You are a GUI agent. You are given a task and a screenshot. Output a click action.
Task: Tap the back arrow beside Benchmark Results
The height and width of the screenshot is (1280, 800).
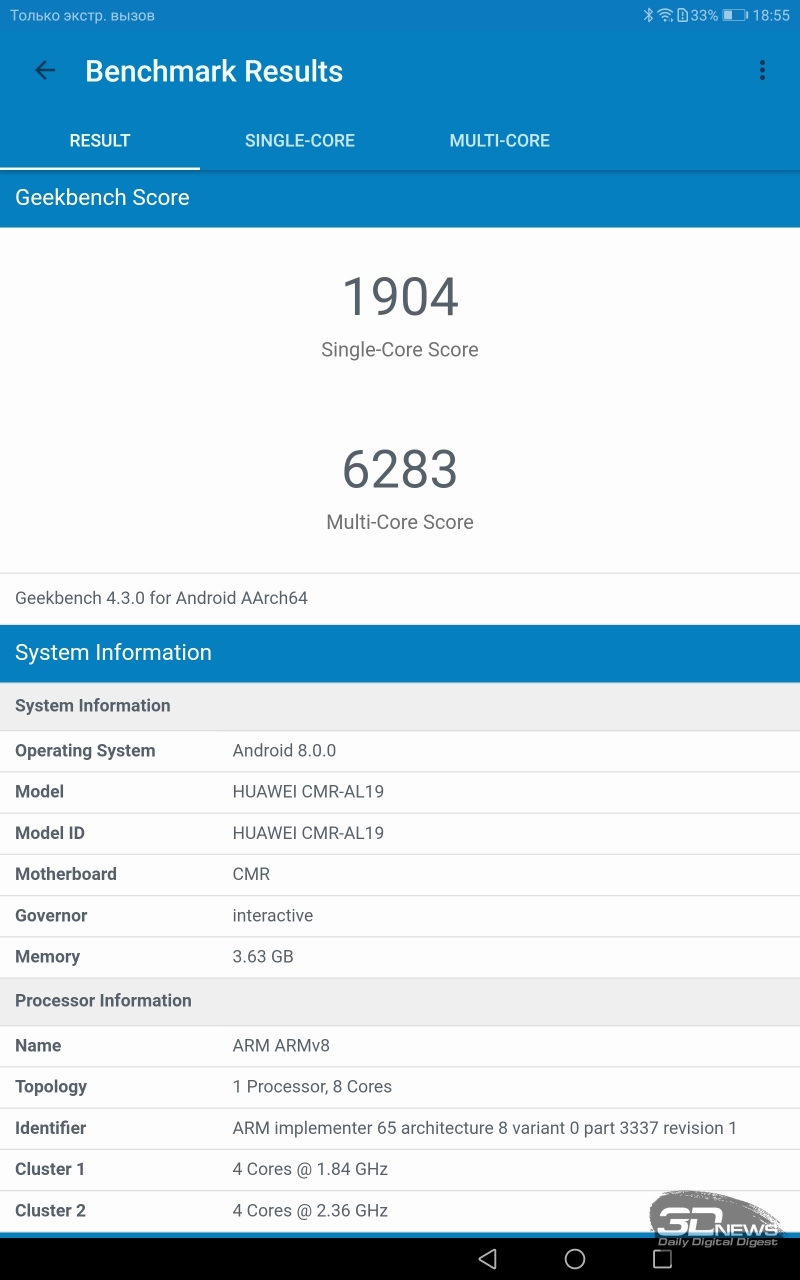[45, 70]
